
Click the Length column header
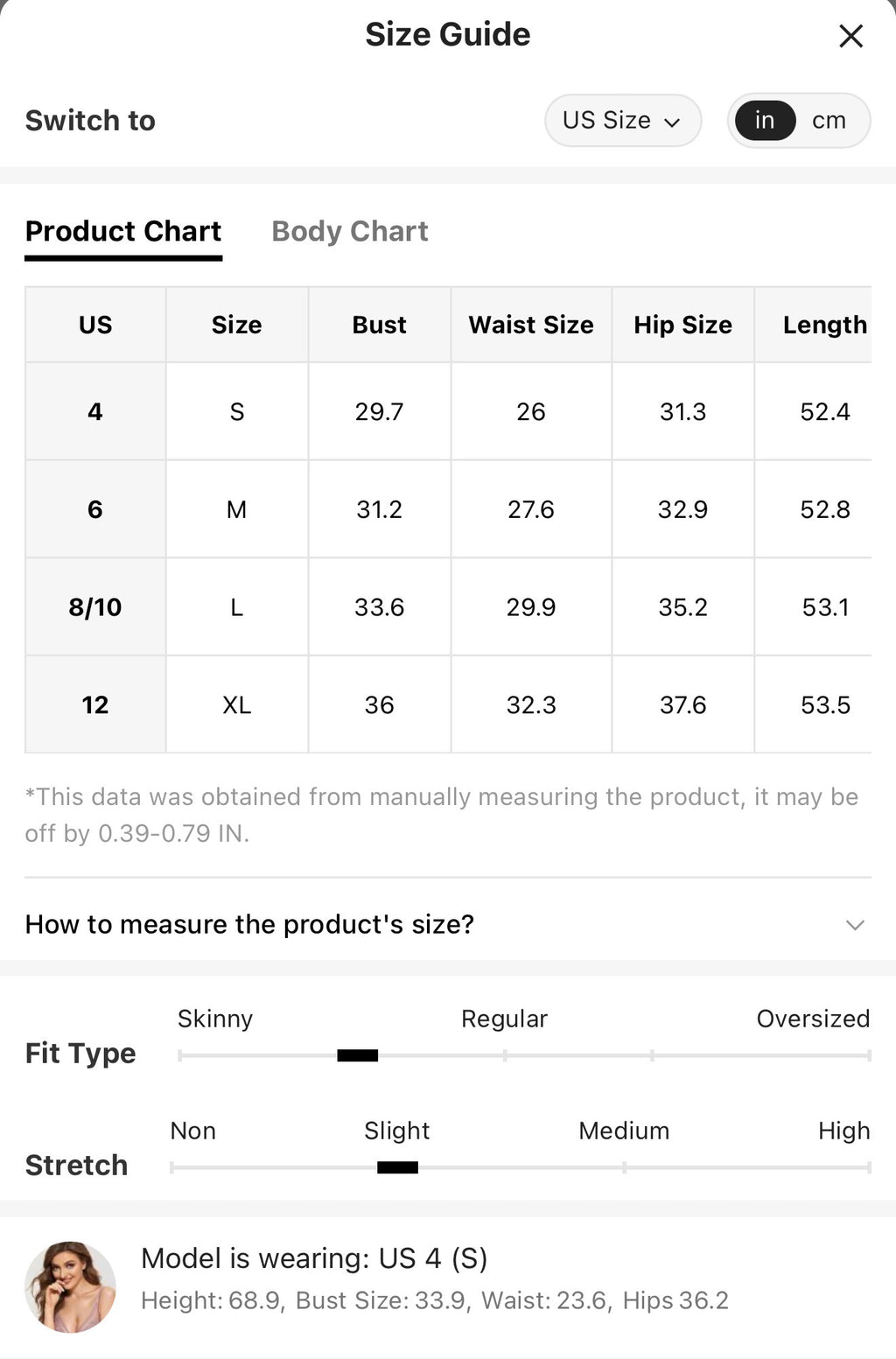[x=824, y=325]
